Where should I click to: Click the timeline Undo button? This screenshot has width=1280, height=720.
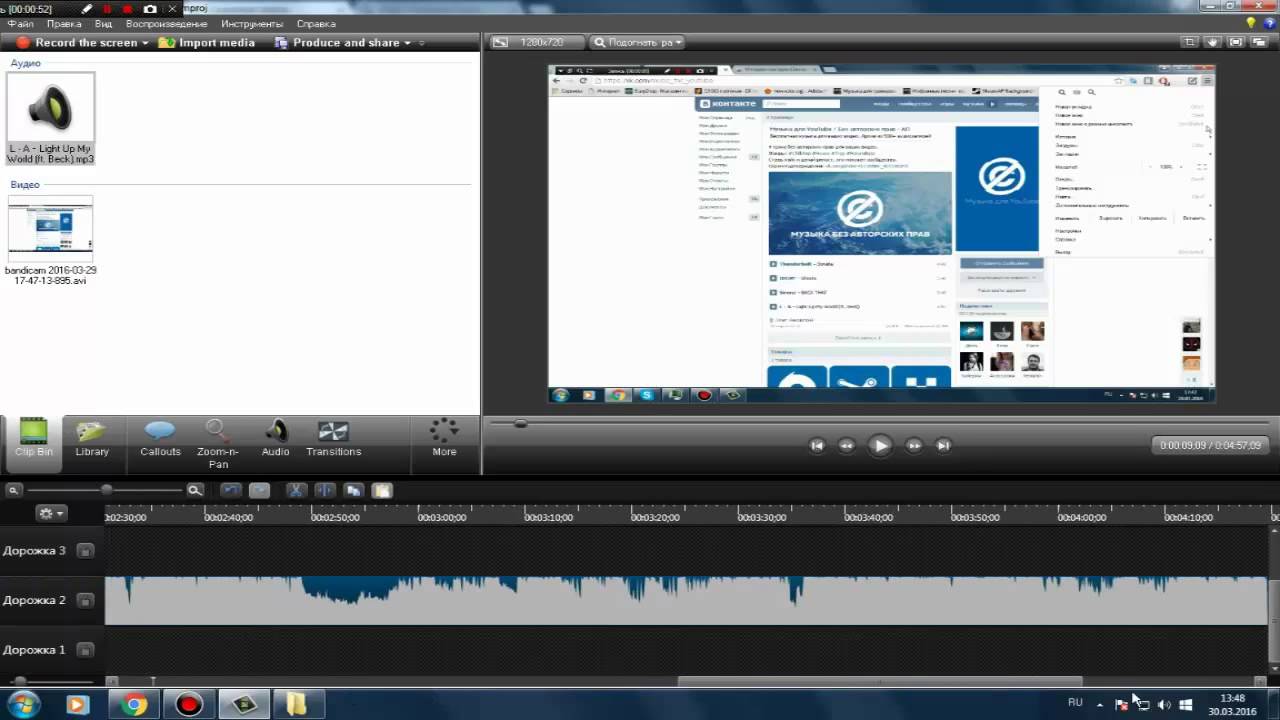tap(231, 490)
